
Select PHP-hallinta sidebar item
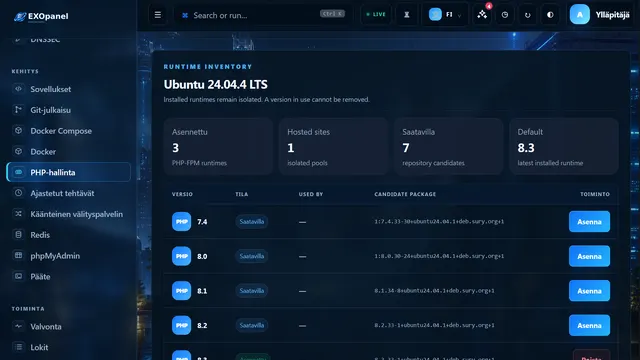pyautogui.click(x=69, y=172)
